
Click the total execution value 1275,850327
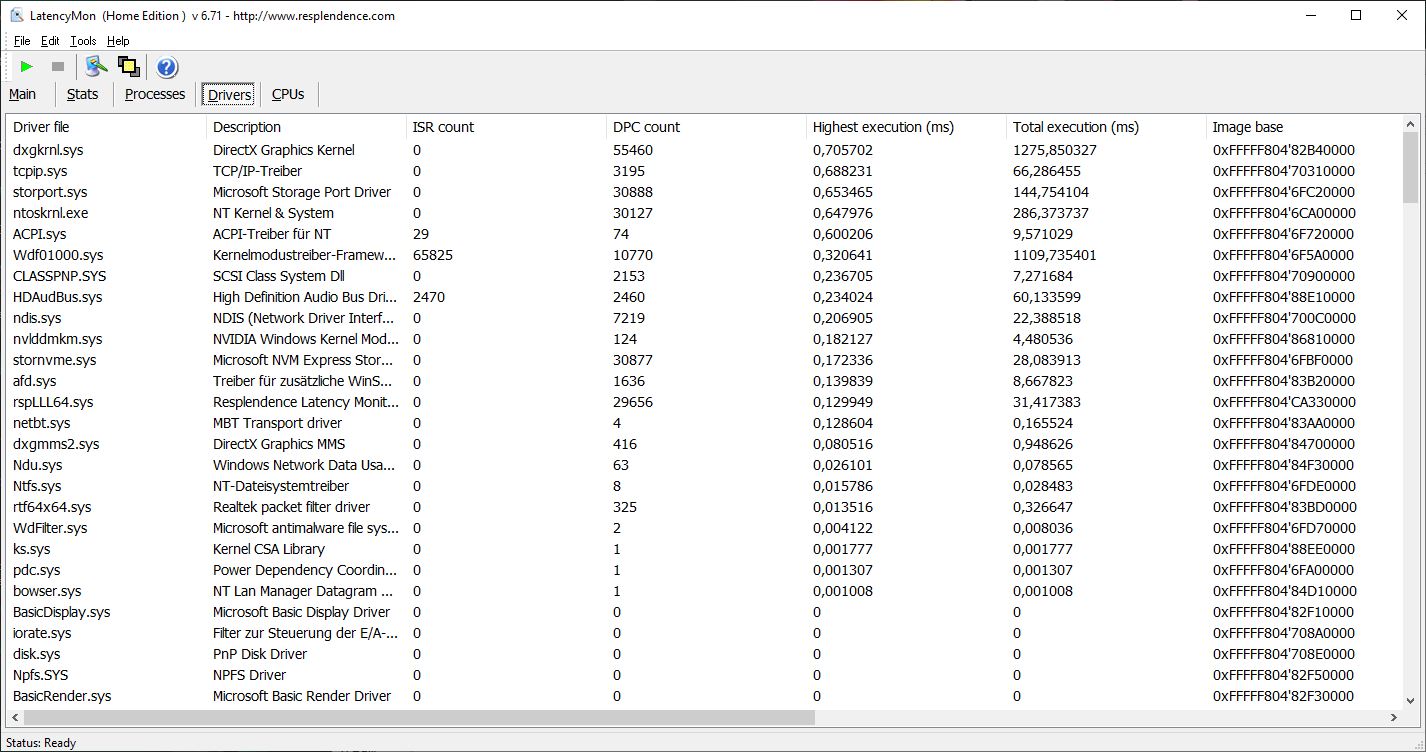1055,150
